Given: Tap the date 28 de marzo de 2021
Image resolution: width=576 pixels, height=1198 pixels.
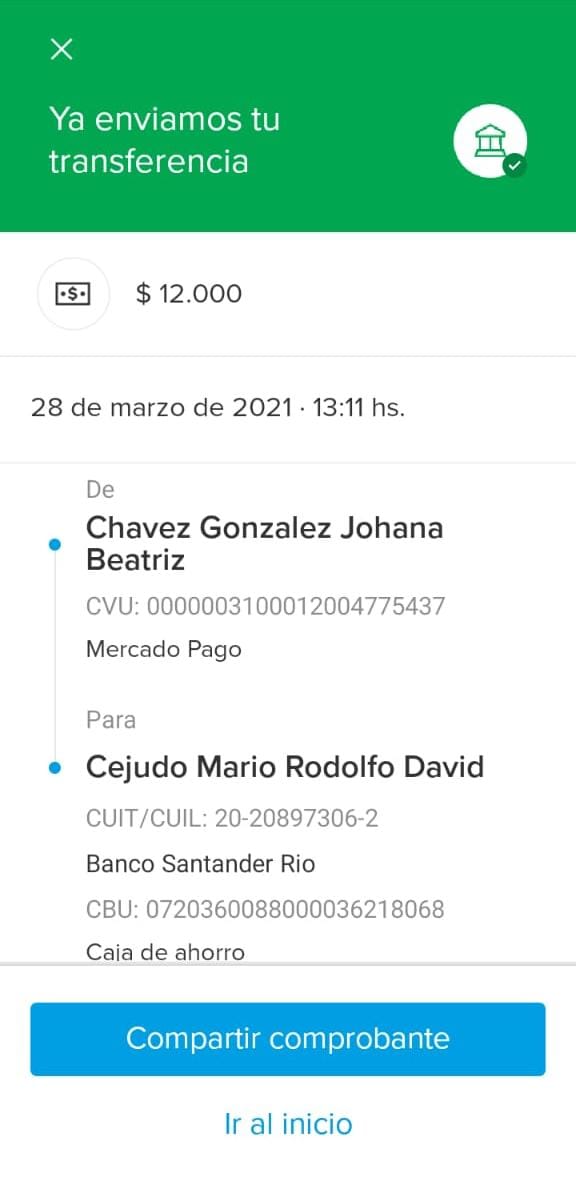Looking at the screenshot, I should pyautogui.click(x=161, y=407).
